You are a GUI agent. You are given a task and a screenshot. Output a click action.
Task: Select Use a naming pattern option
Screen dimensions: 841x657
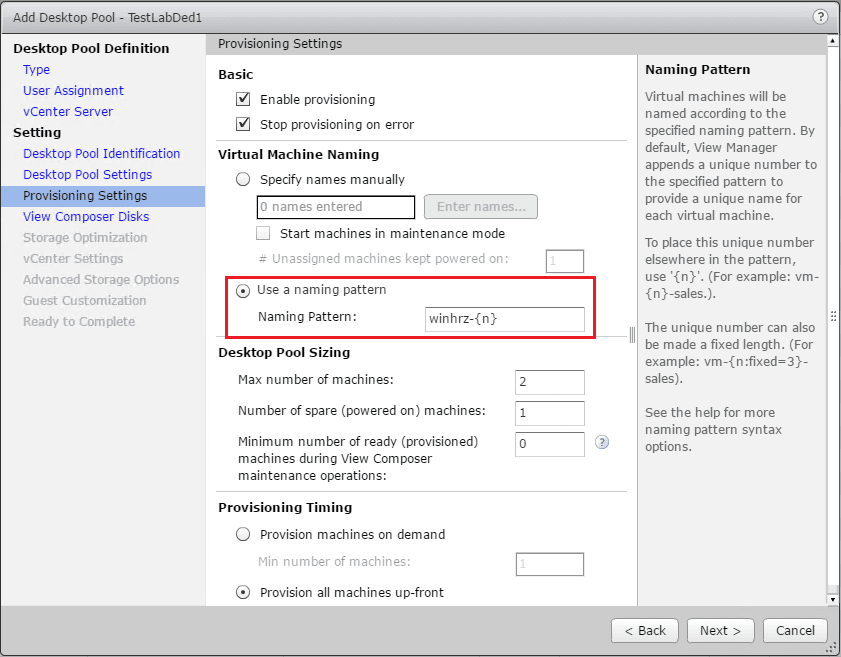tap(243, 290)
